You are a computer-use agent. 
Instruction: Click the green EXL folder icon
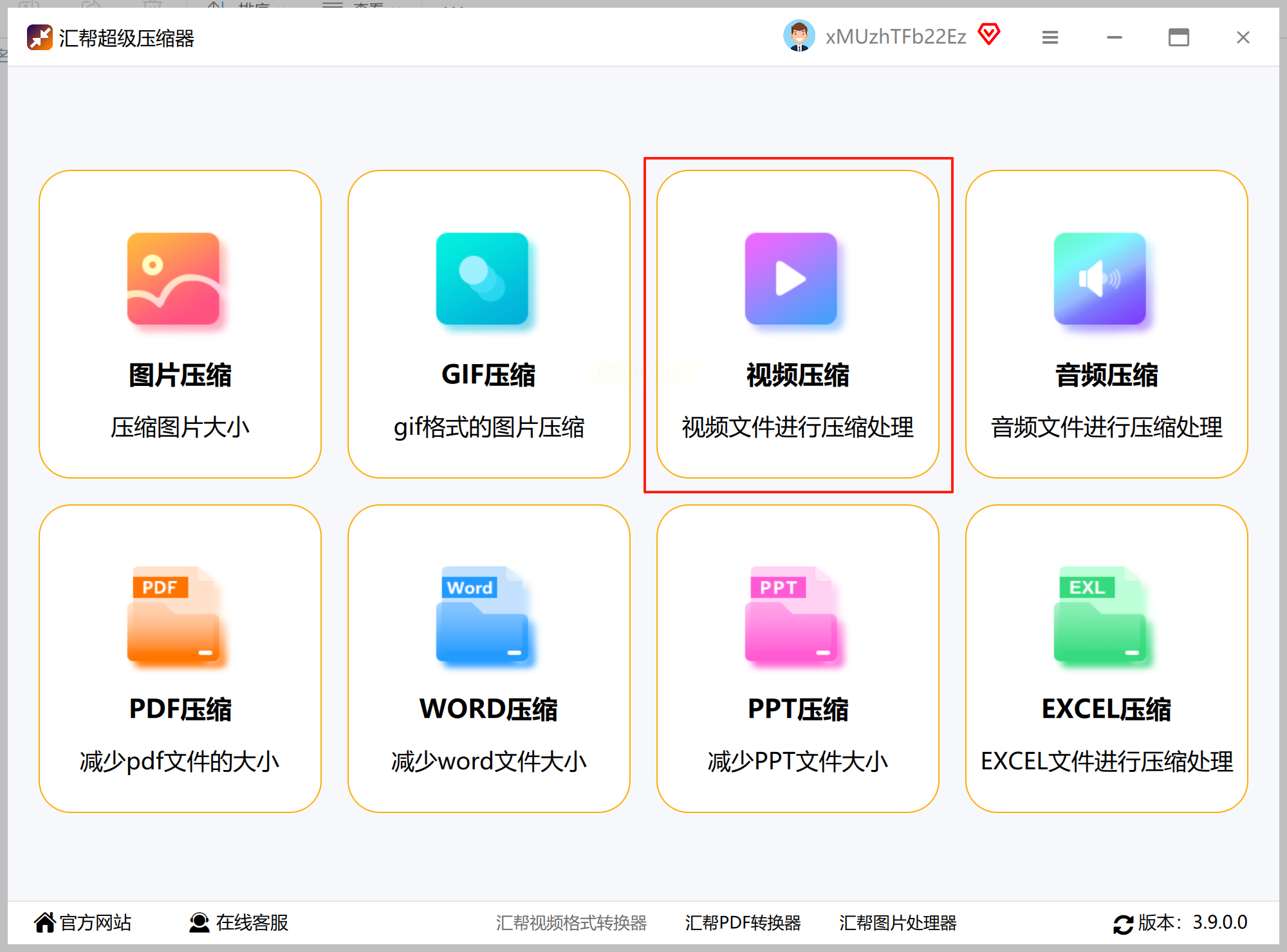(1100, 616)
